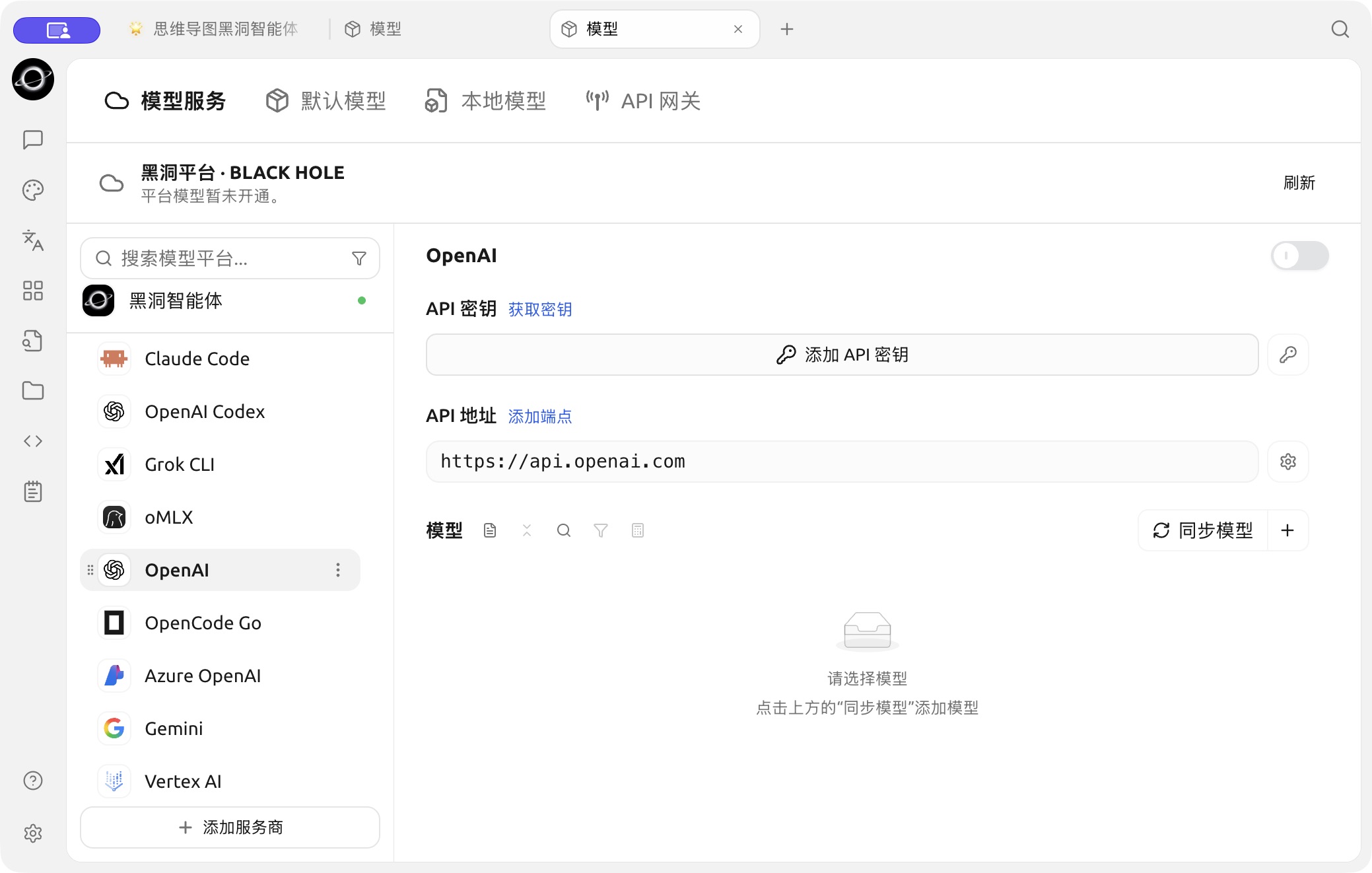Open the help question mark icon
Viewport: 1372px width, 873px height.
point(33,781)
